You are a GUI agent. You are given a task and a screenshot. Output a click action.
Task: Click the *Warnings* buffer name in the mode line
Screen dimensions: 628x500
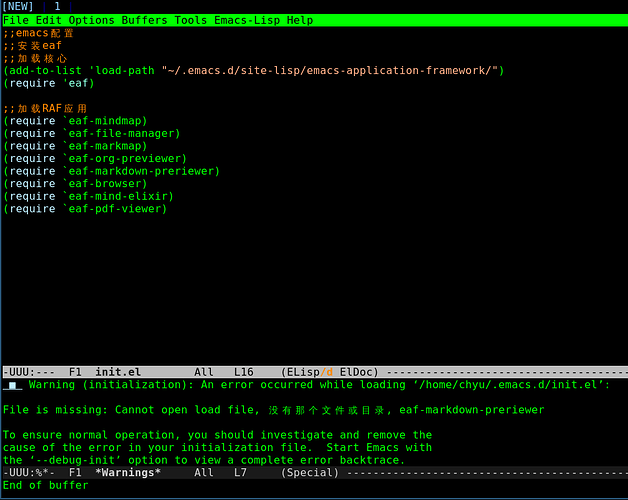coord(127,472)
